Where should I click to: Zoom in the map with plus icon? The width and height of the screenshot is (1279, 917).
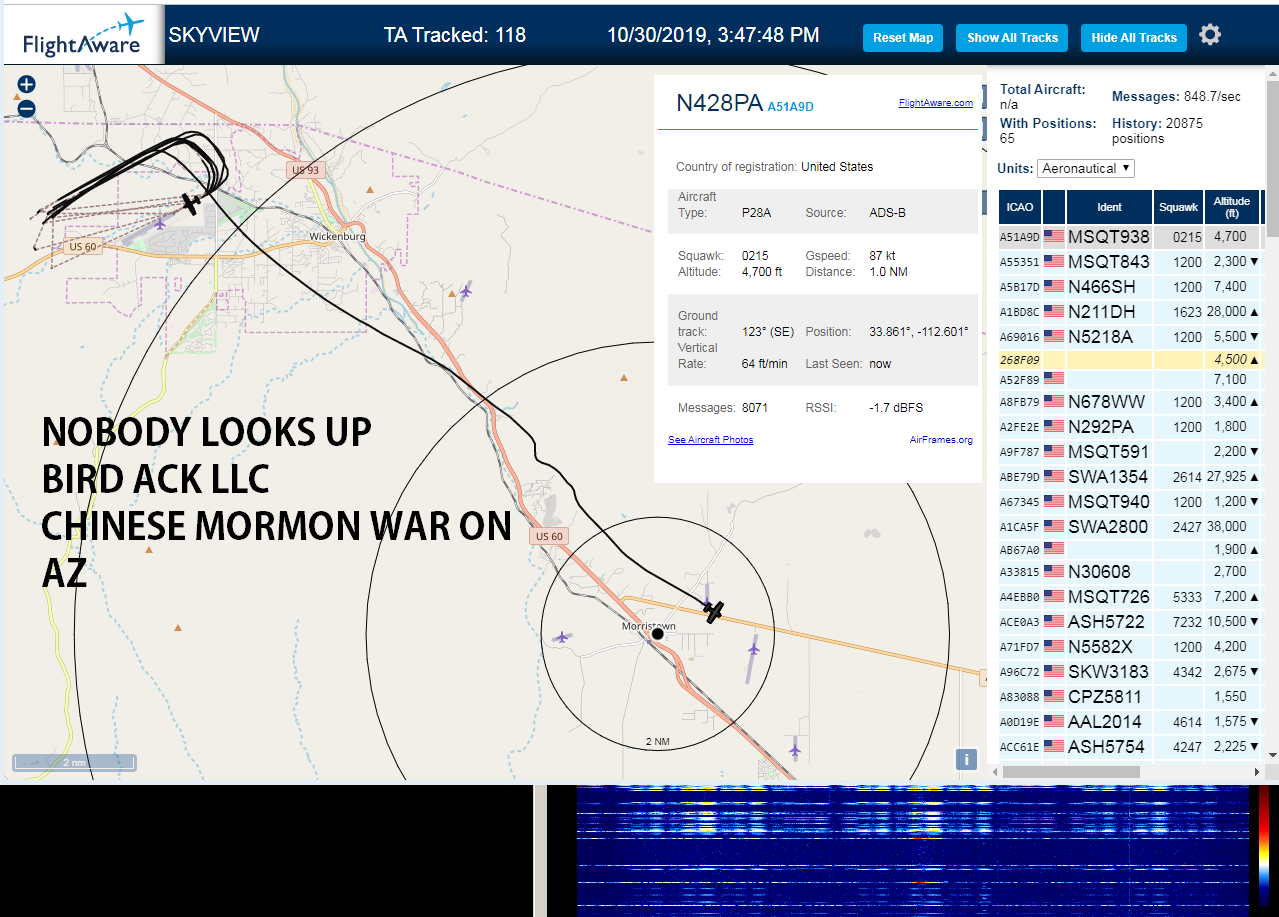tap(27, 85)
